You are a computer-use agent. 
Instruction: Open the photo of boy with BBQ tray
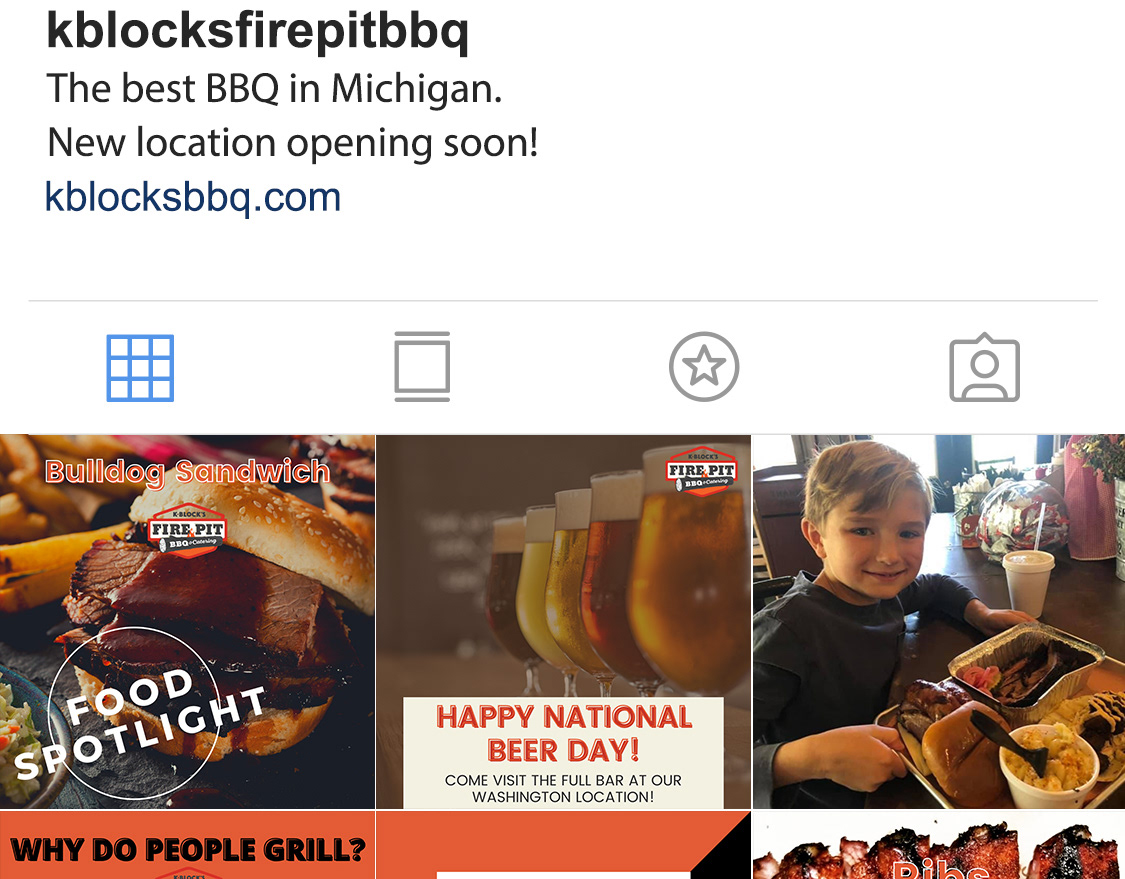(938, 621)
